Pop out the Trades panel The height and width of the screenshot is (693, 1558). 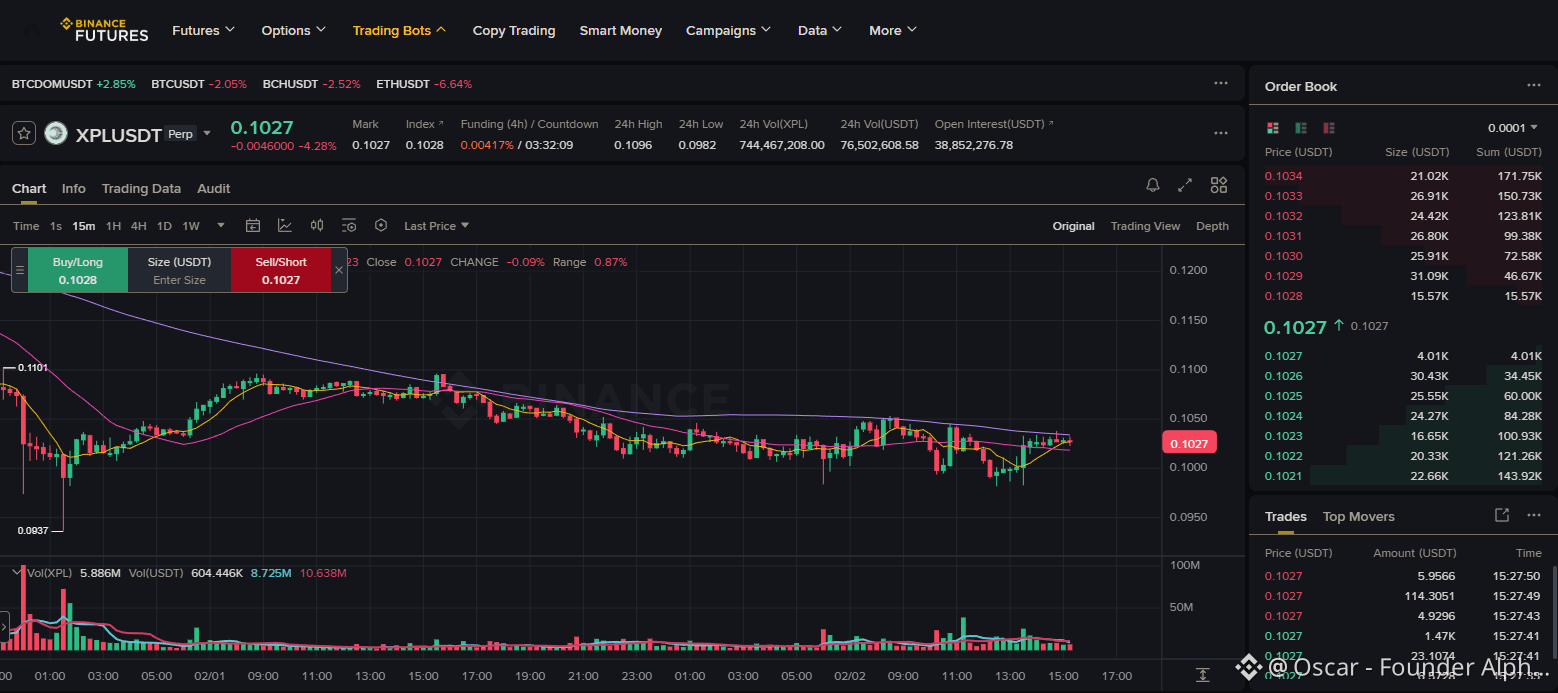pos(1501,515)
